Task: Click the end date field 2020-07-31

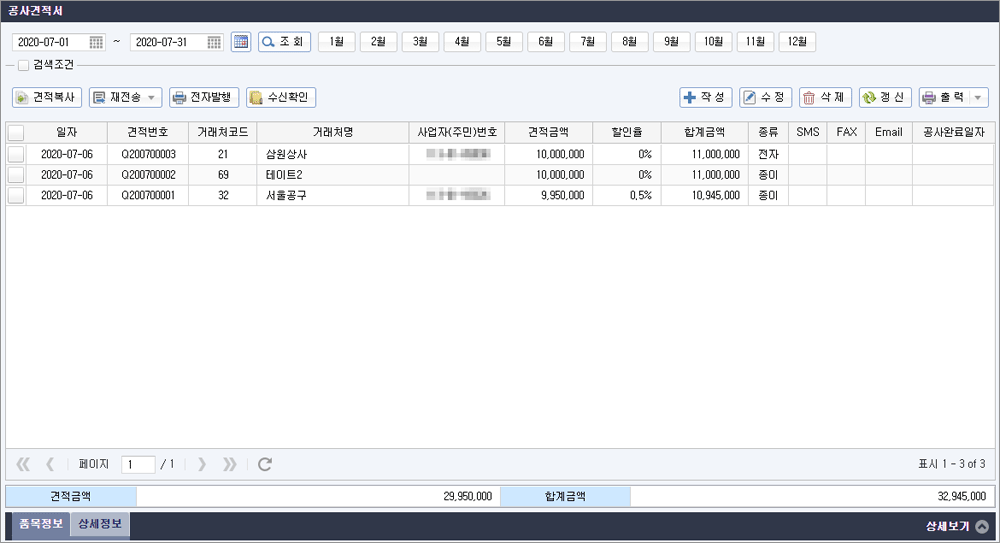Action: pos(168,42)
